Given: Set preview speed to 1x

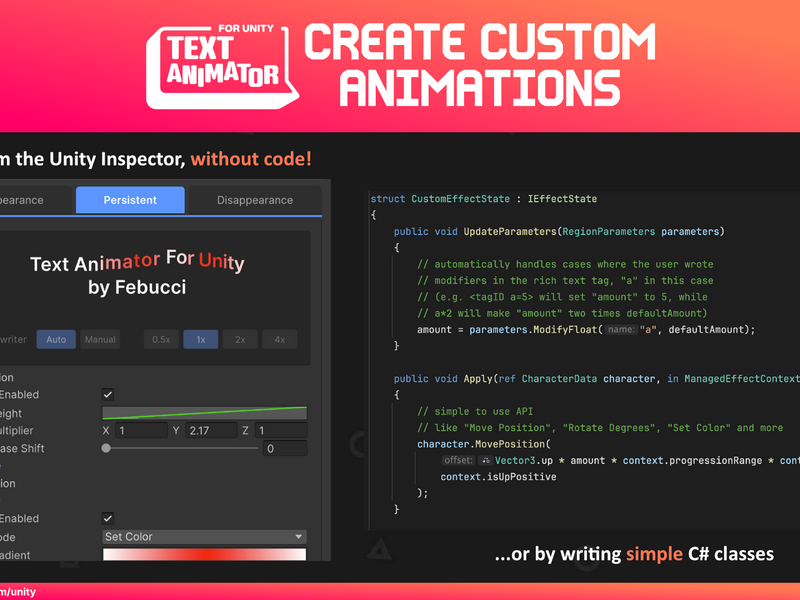Looking at the screenshot, I should tap(201, 339).
